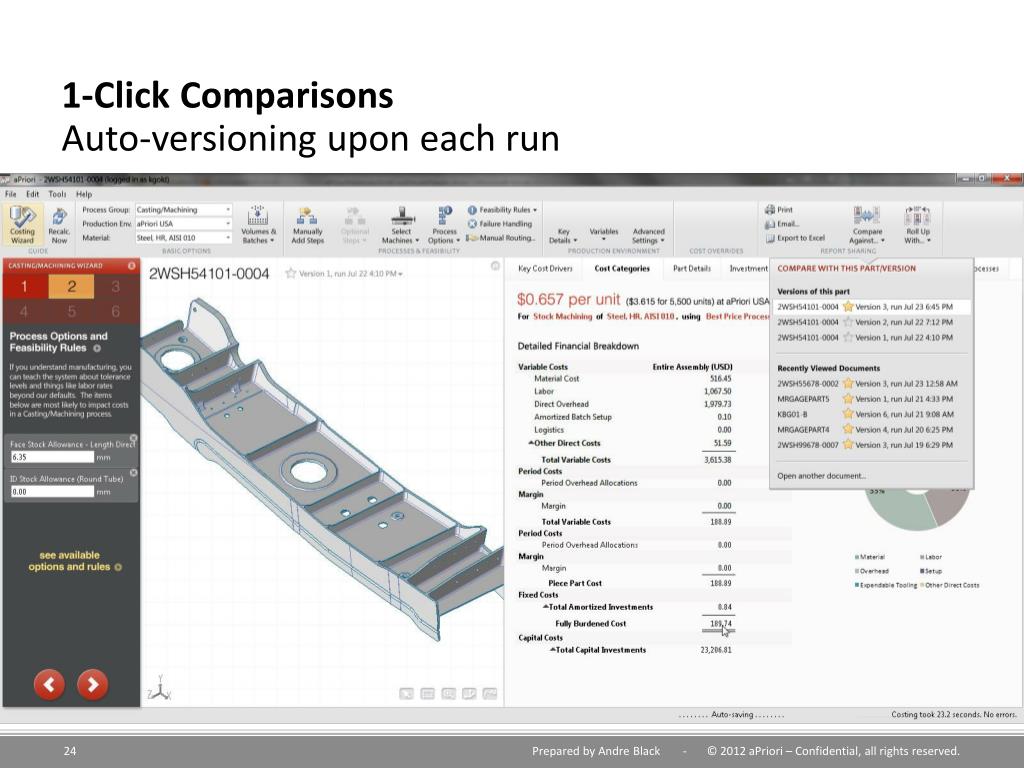Toggle star for Version 2 run Jul 22 7:12 PM

(848, 322)
